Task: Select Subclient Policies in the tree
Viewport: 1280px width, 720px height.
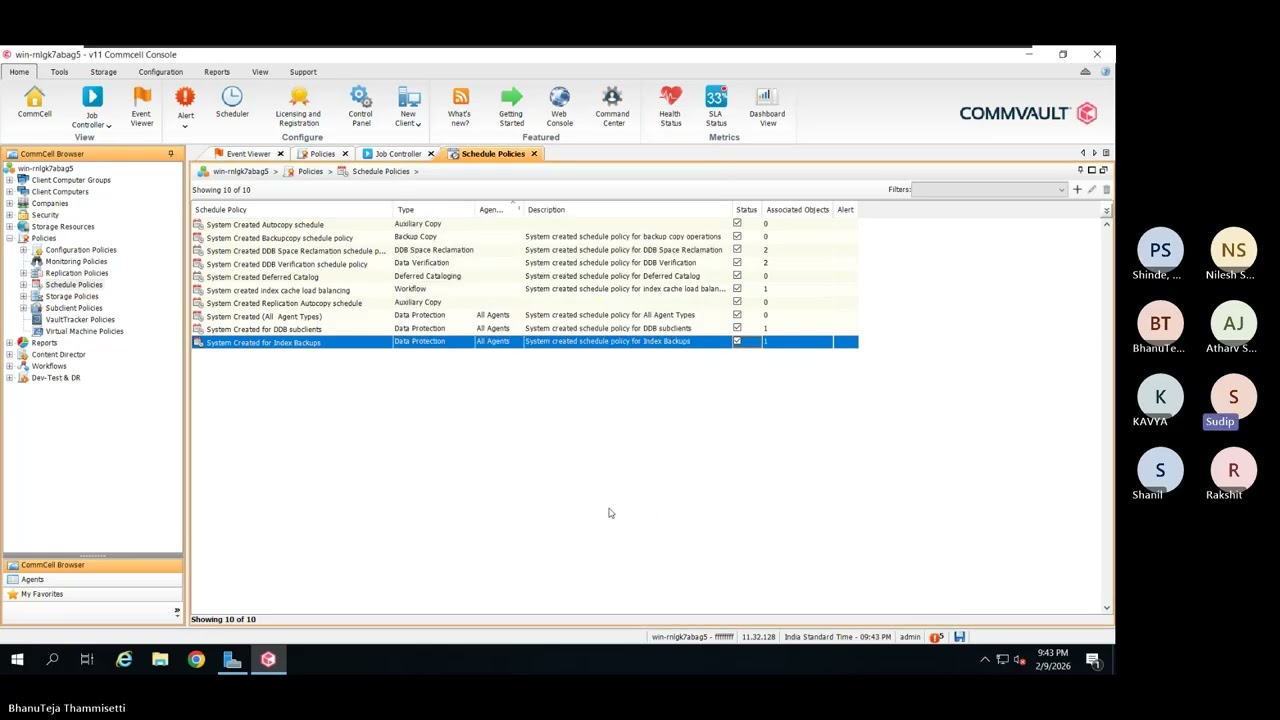Action: click(74, 308)
